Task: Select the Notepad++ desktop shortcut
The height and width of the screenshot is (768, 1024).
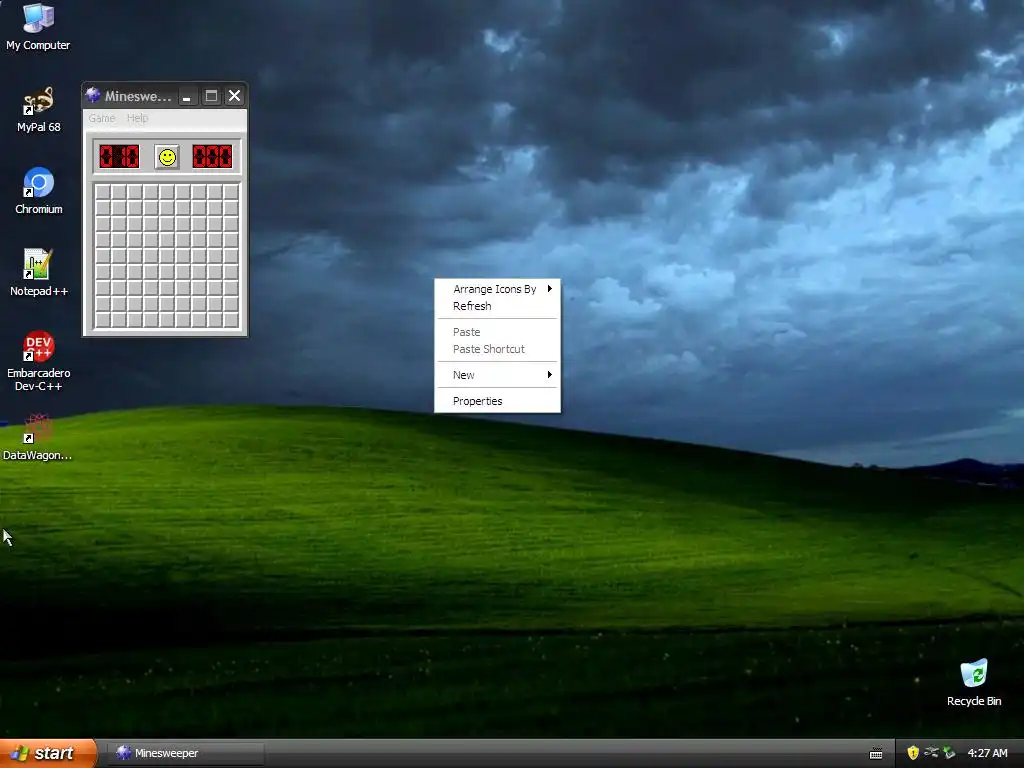Action: (39, 273)
